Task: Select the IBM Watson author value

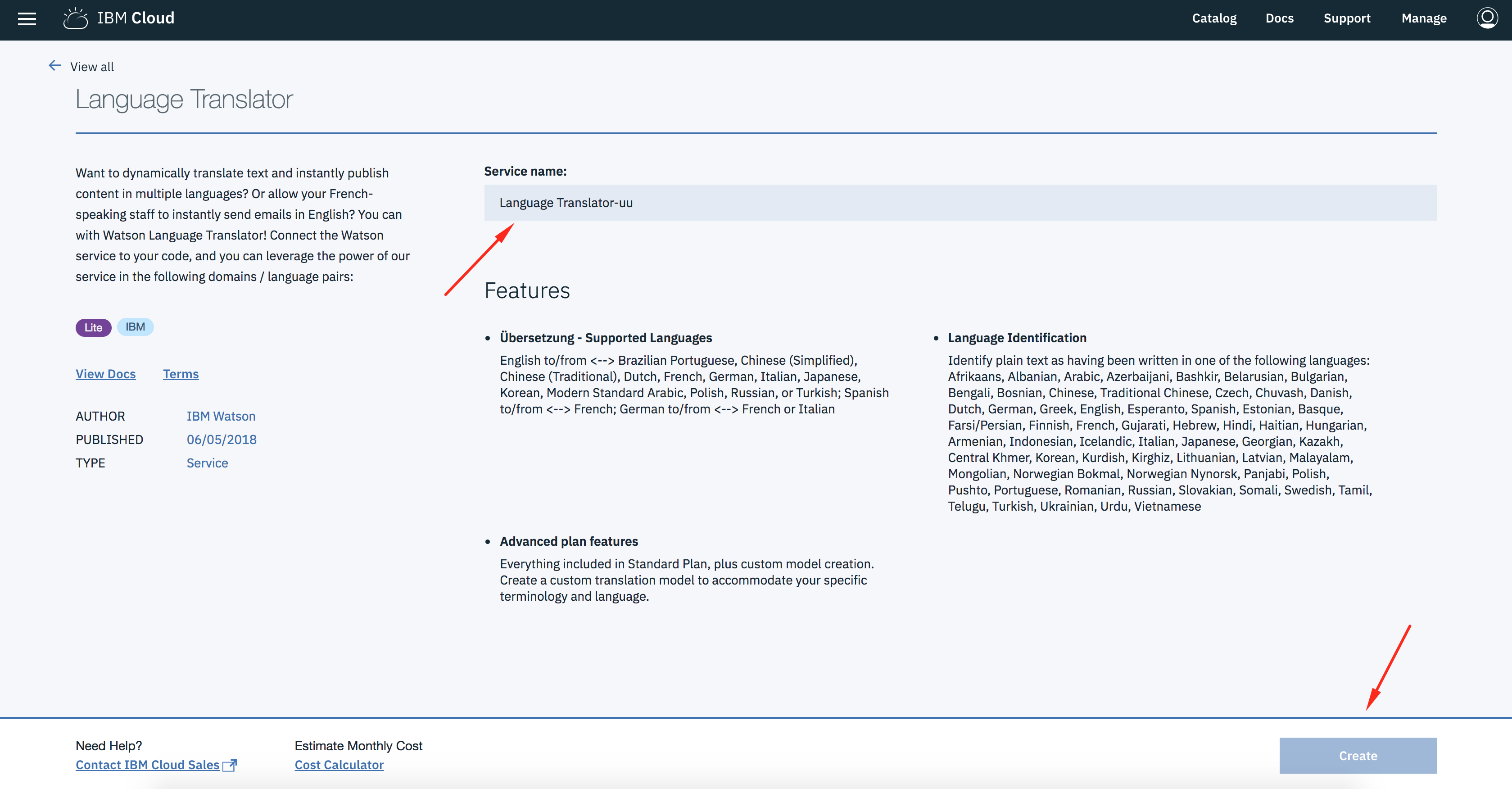Action: point(221,416)
